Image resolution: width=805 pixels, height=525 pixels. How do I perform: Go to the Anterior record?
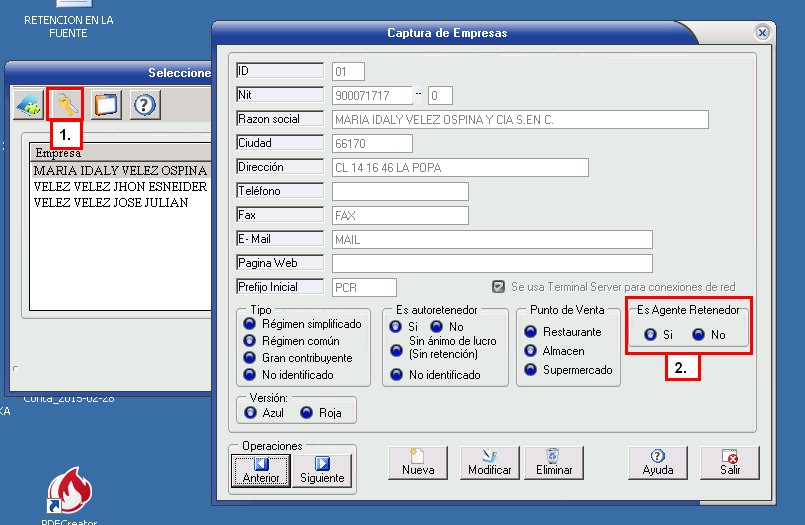tap(261, 469)
